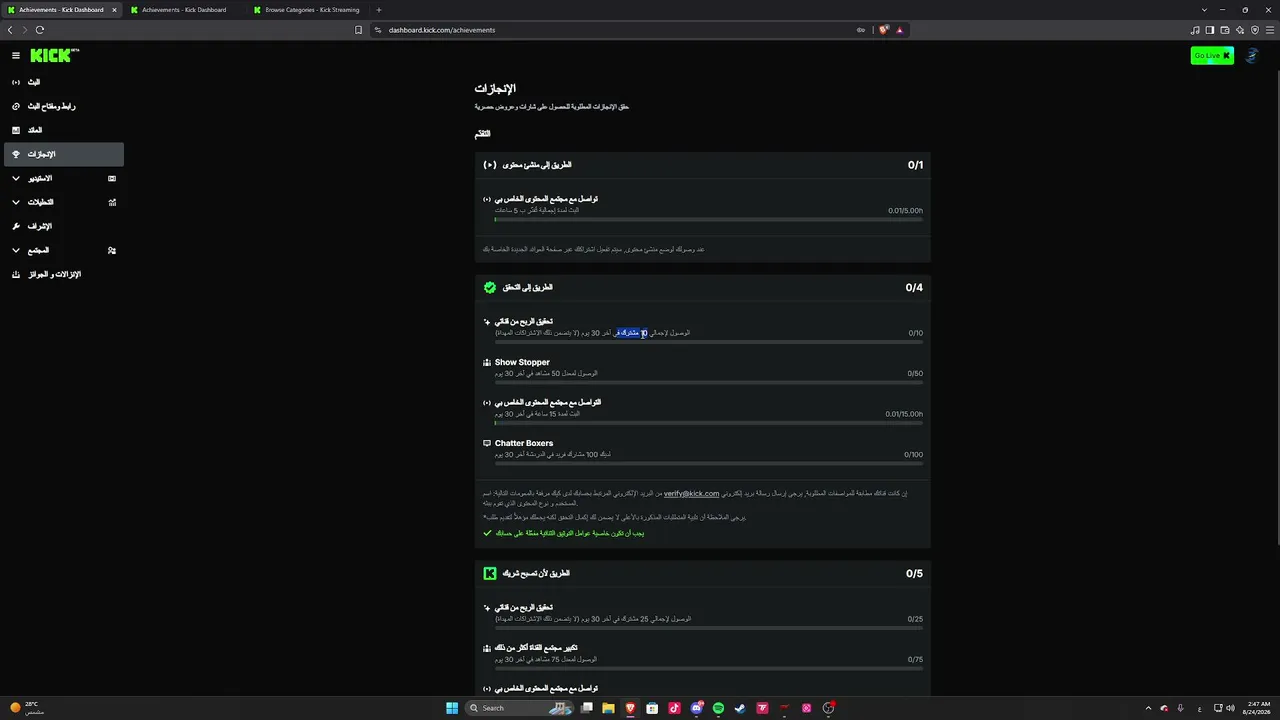Open the password key icon
1280x720 pixels.
(861, 30)
